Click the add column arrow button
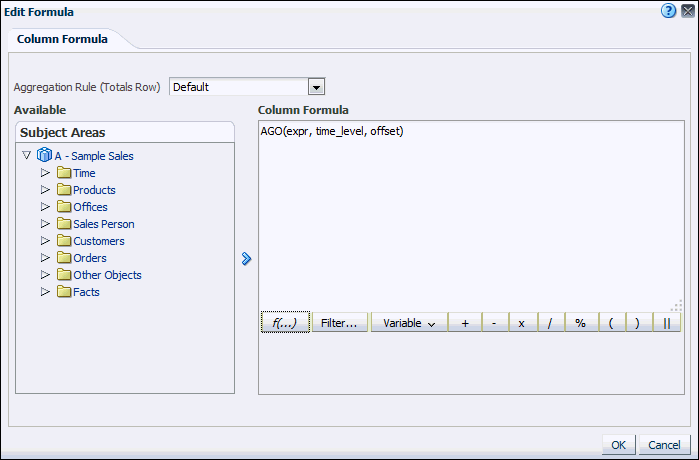Screen dimensions: 699x460 [246, 259]
